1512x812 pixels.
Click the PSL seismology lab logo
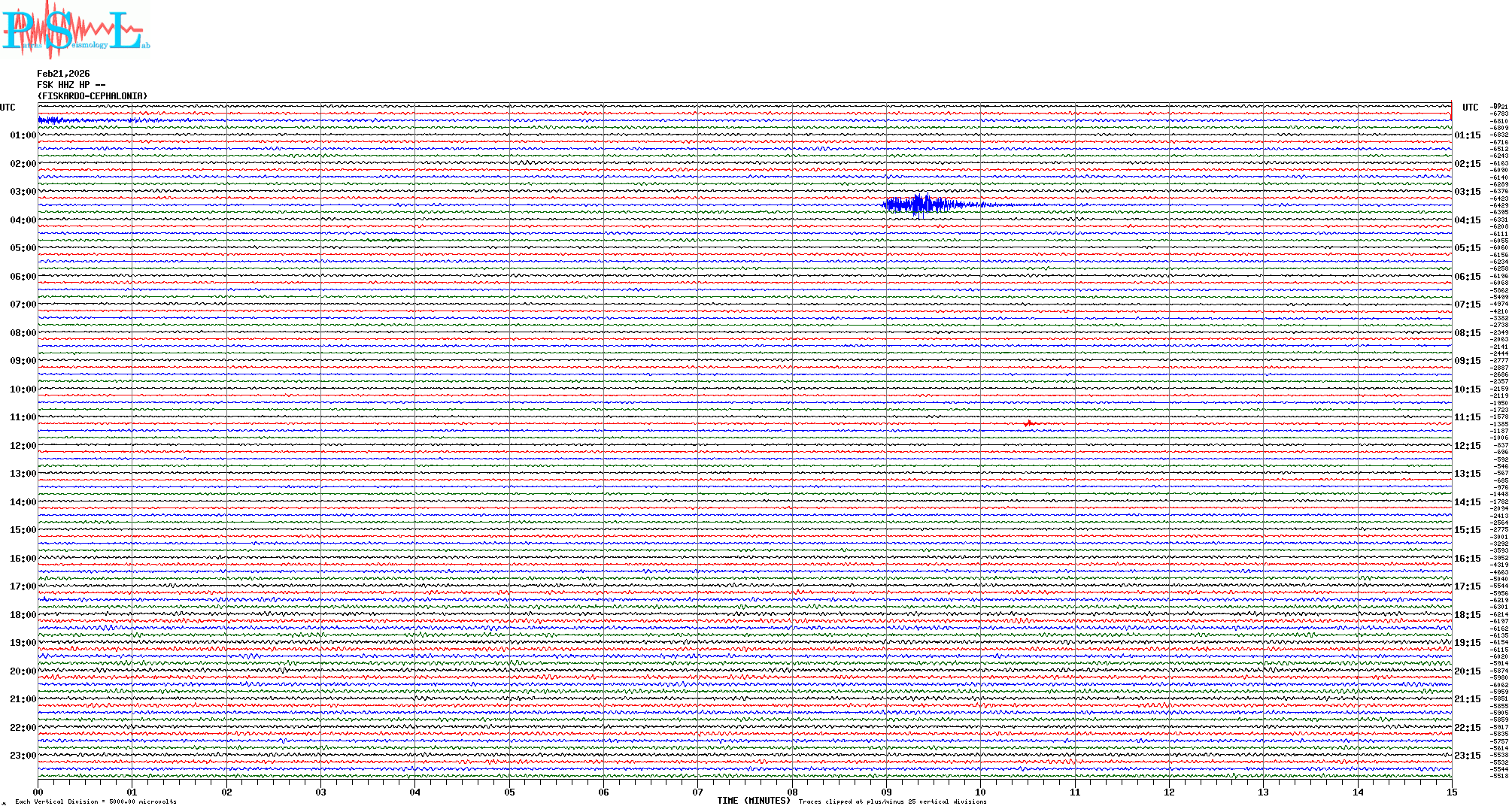(75, 30)
